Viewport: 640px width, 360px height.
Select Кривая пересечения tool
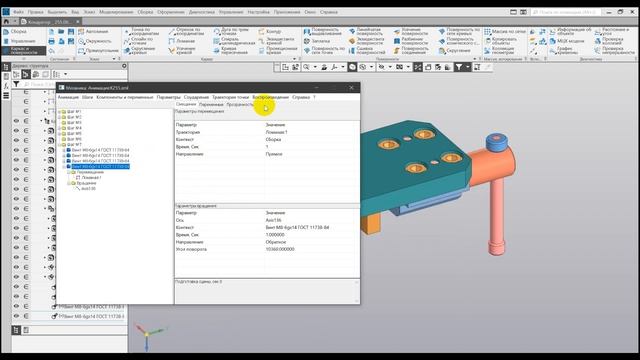[x=231, y=50]
